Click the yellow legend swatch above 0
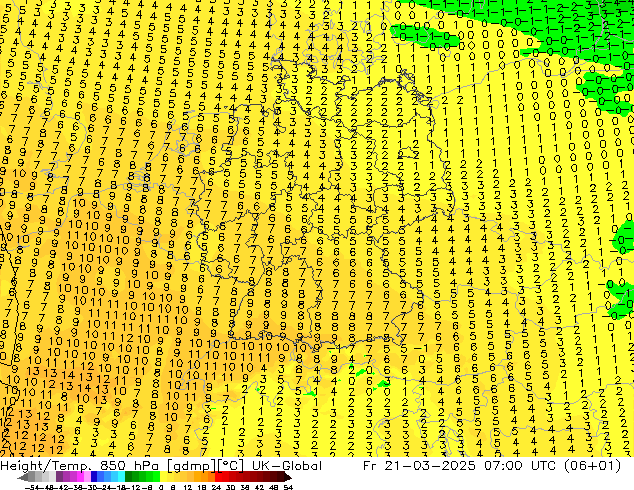Viewport: 634px width, 490px height. [x=163, y=477]
